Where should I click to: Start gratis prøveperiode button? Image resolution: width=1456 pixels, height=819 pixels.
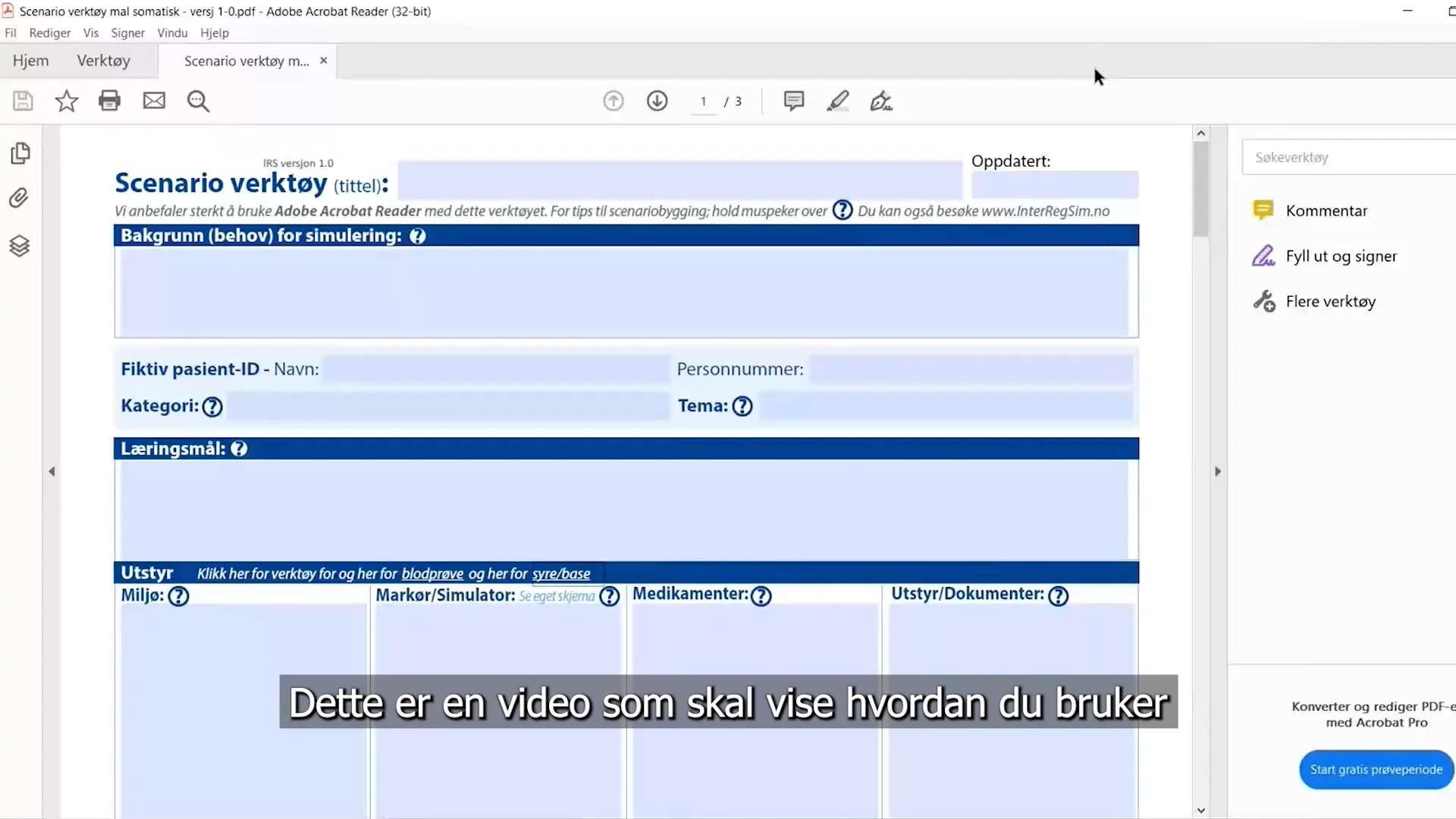[x=1376, y=770]
